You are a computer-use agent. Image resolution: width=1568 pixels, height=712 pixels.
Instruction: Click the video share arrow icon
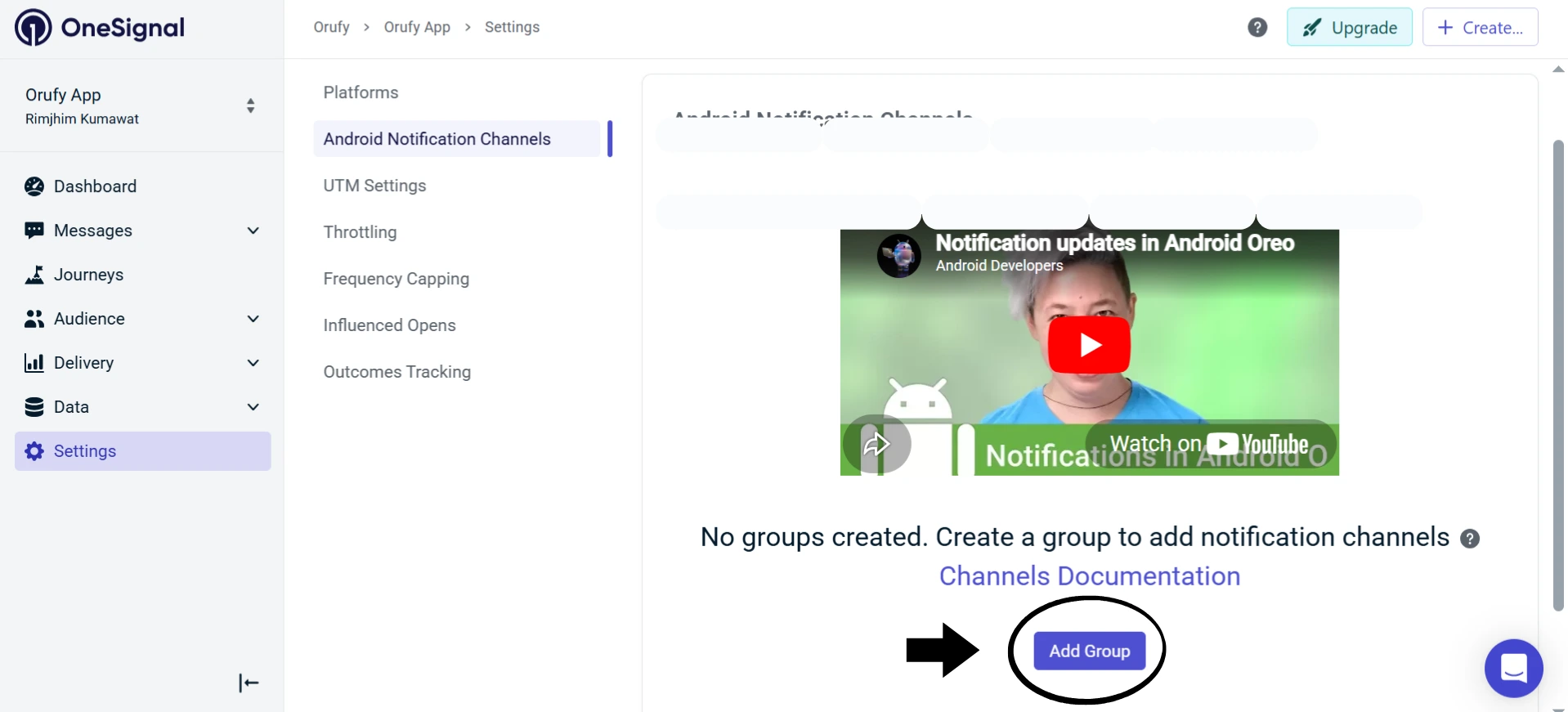pyautogui.click(x=876, y=444)
